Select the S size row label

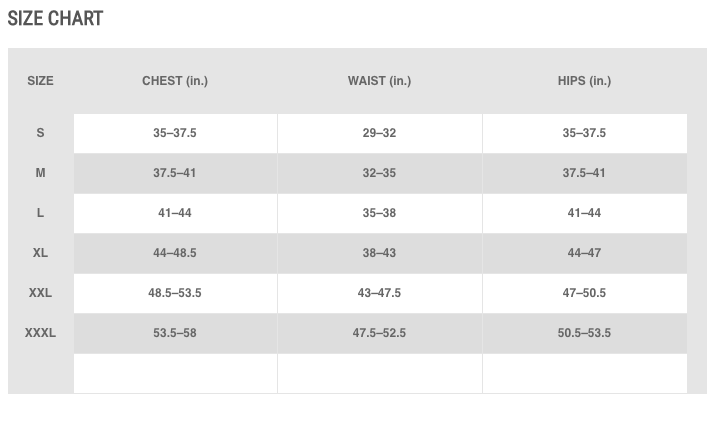40,133
